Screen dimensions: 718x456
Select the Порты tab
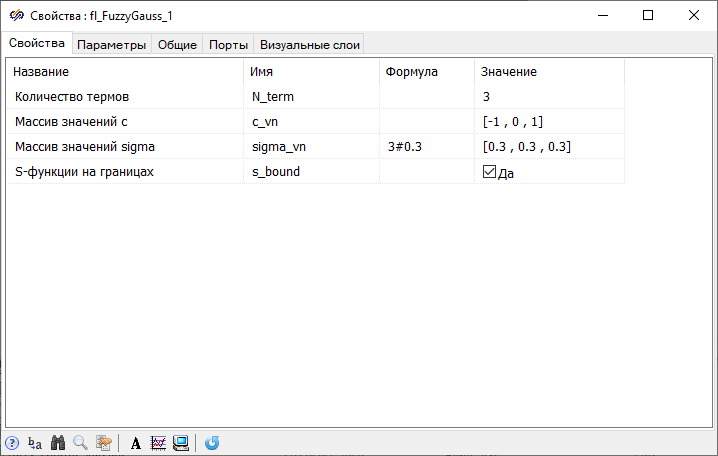(228, 44)
